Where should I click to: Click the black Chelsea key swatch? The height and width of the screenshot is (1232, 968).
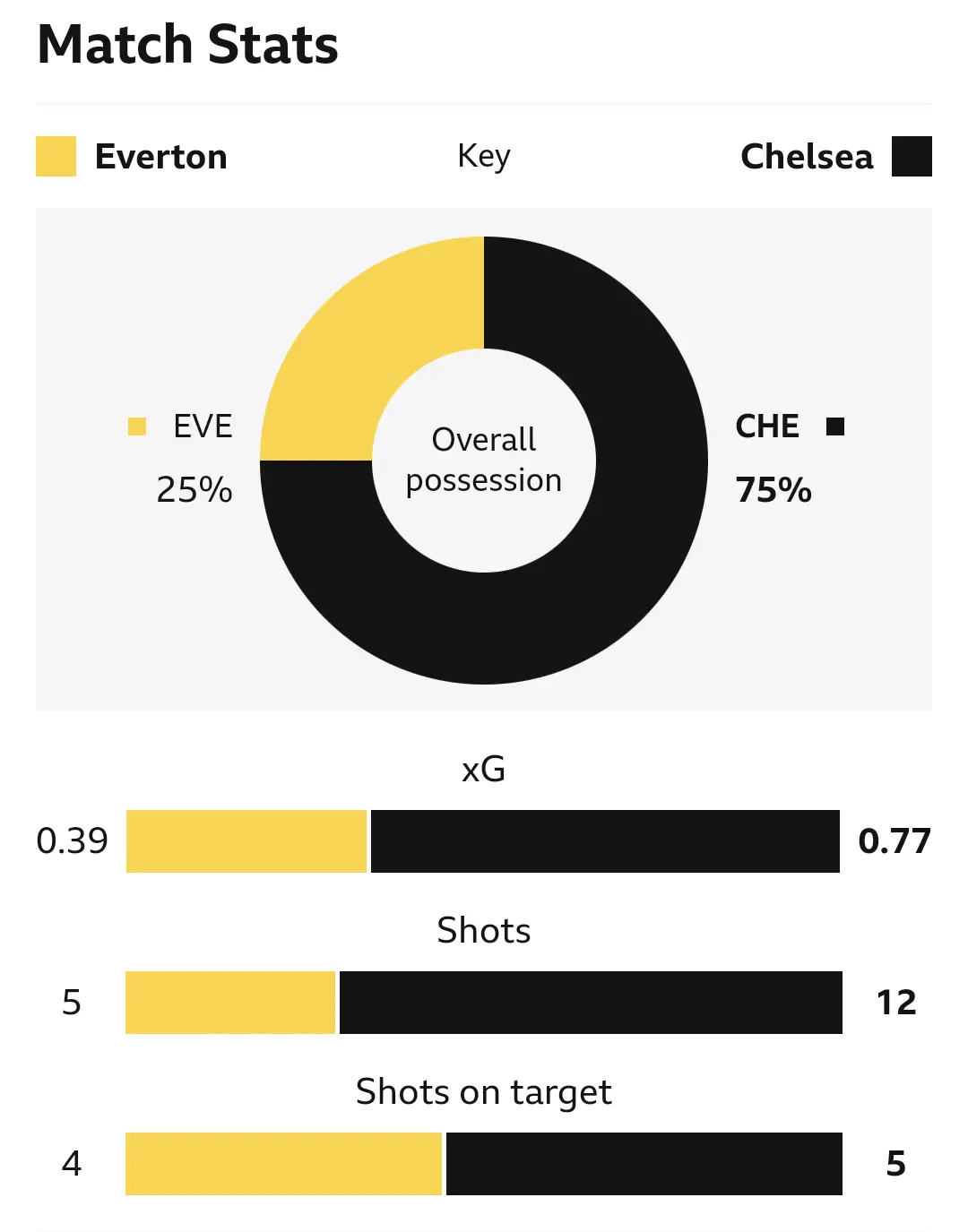[x=912, y=156]
